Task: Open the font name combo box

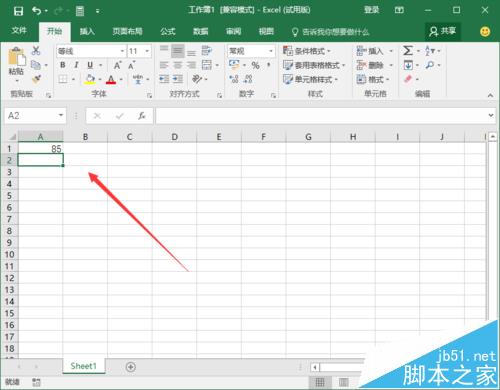Action: (x=91, y=51)
